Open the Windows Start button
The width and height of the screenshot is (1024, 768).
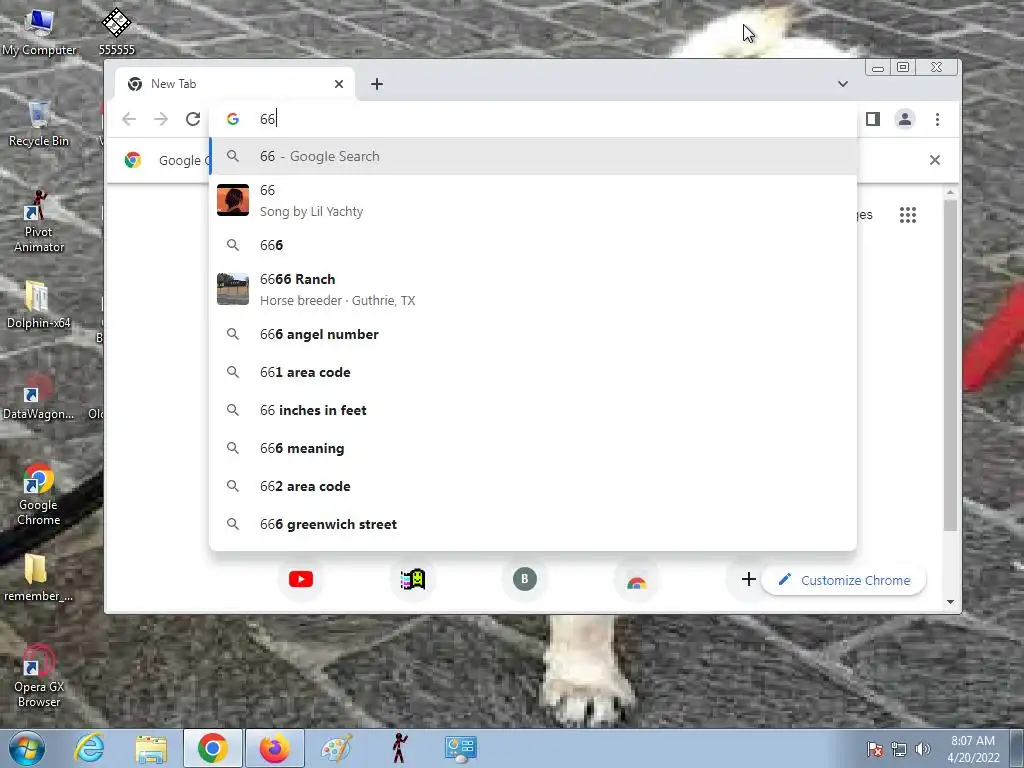(27, 748)
